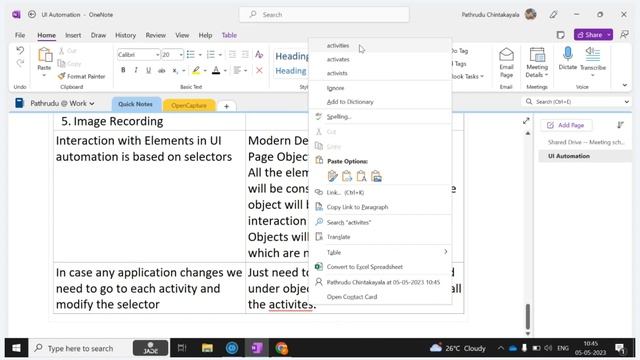Expand the bullet list style arrow
Image resolution: width=640 pixels, height=360 pixels.
[200, 55]
